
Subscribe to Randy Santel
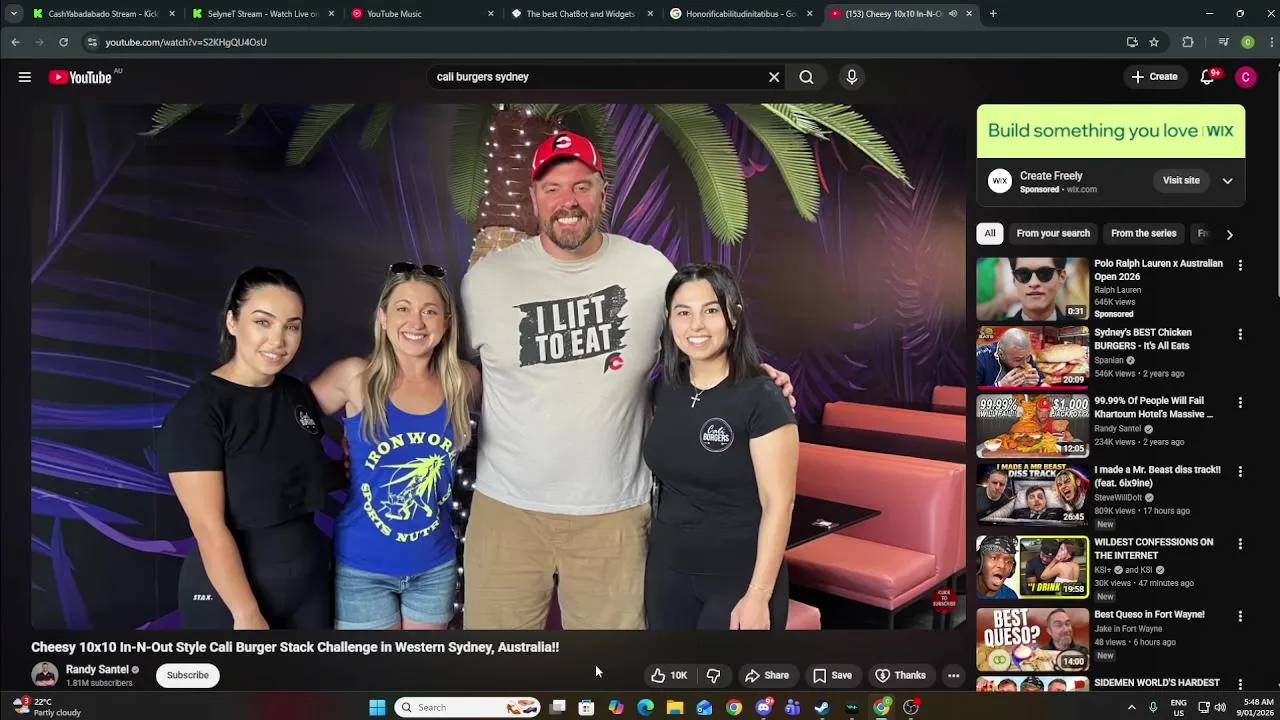[x=188, y=675]
